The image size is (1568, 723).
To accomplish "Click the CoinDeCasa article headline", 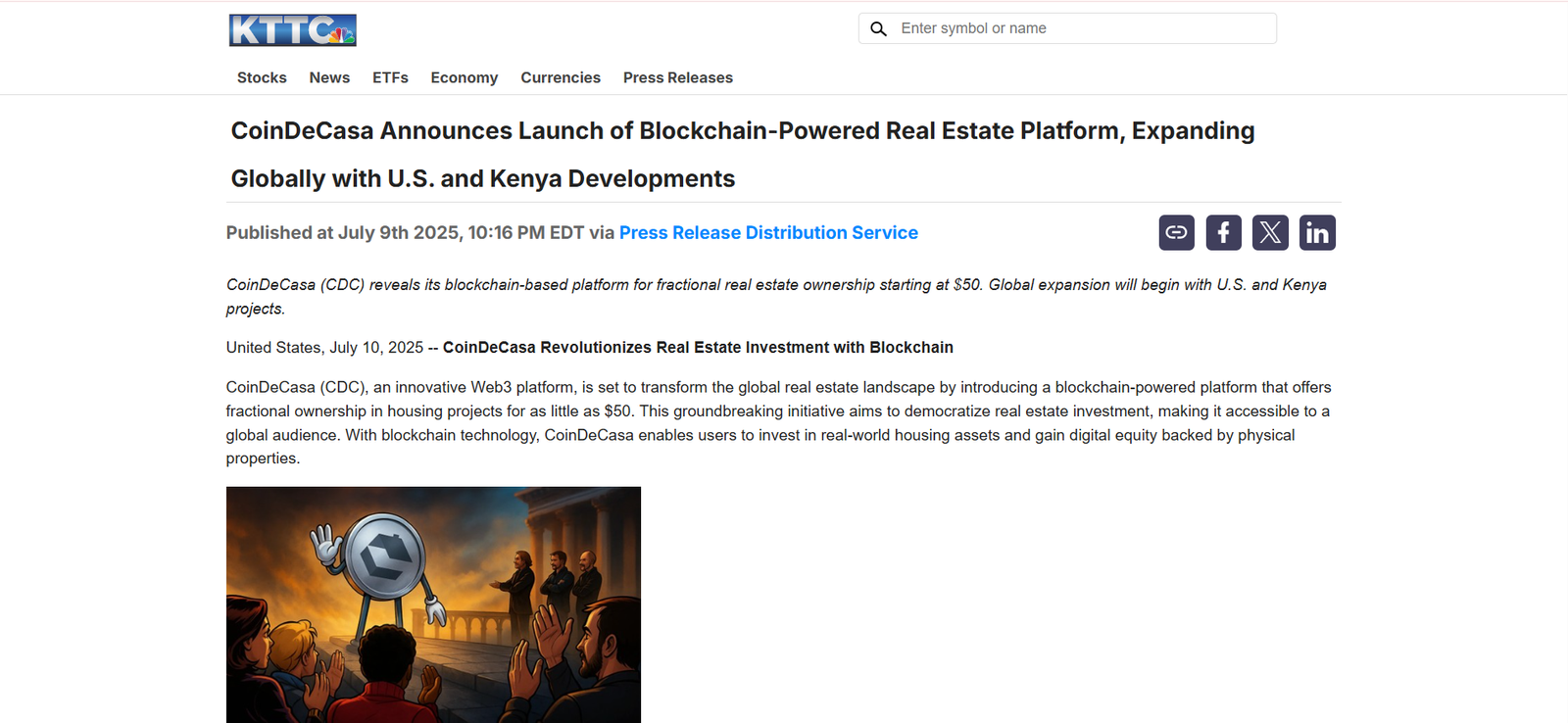I will pyautogui.click(x=742, y=131).
